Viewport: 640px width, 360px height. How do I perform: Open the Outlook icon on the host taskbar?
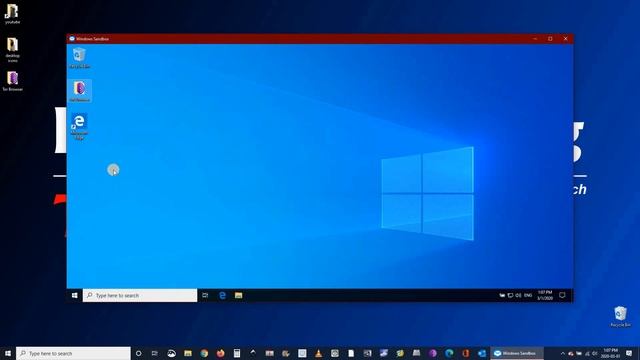tap(482, 353)
